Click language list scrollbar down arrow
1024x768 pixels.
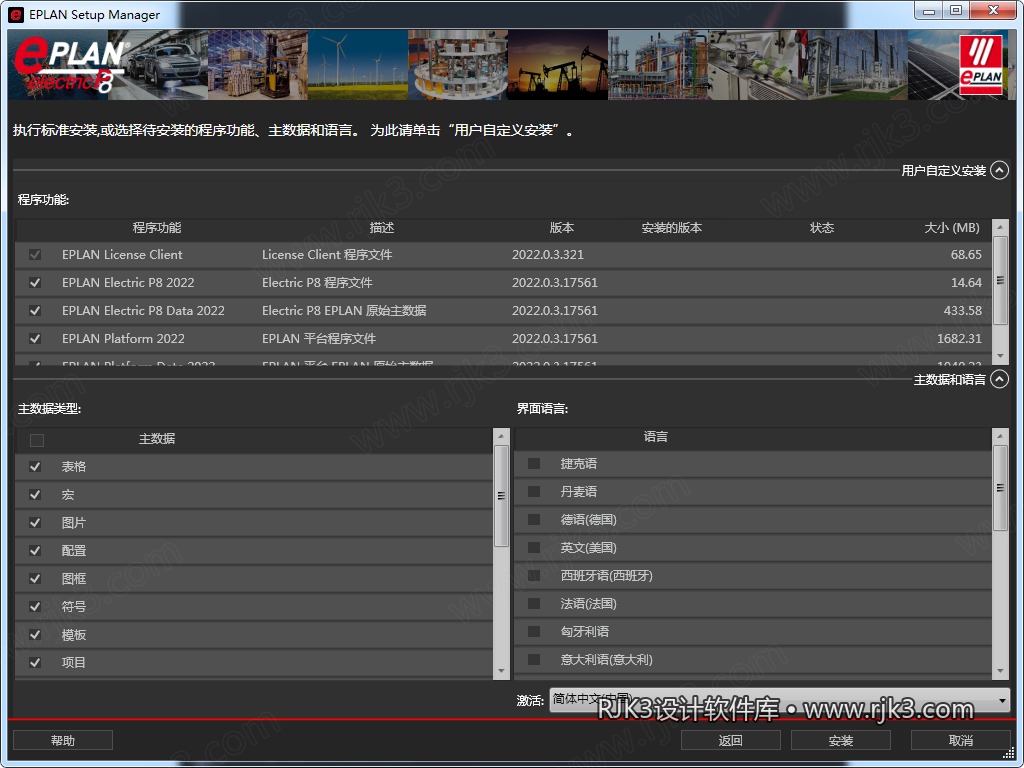point(1000,671)
